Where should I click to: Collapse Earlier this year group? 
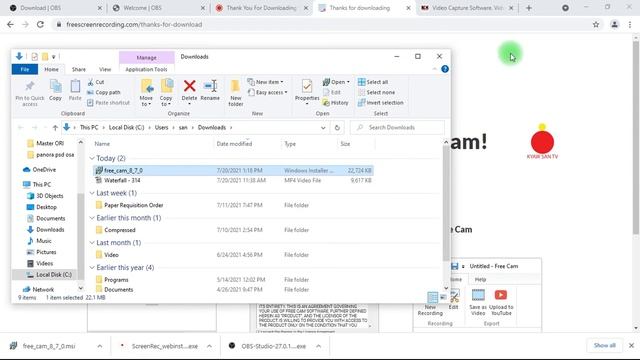(x=92, y=268)
